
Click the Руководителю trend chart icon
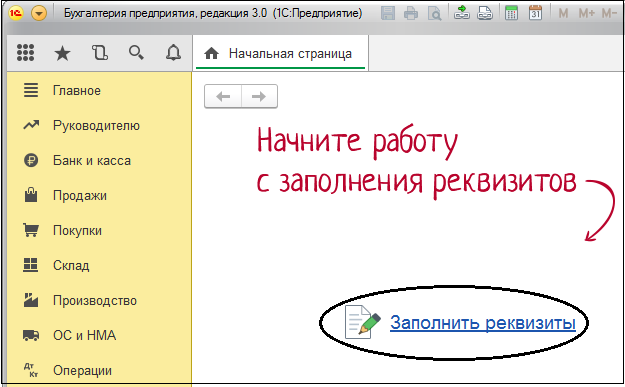[x=31, y=125]
